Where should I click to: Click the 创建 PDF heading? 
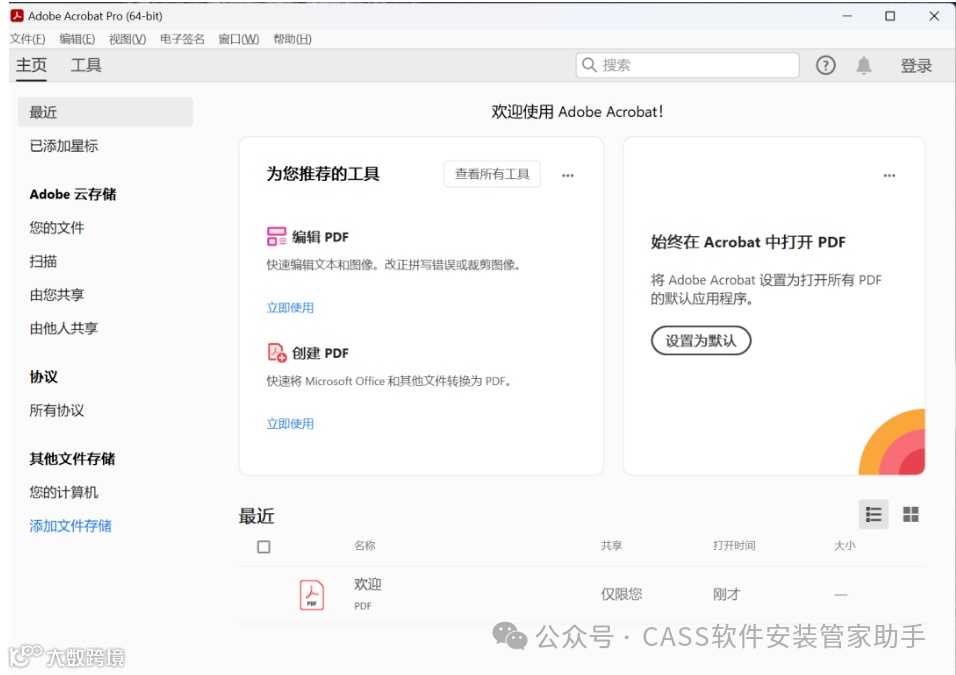pos(320,353)
